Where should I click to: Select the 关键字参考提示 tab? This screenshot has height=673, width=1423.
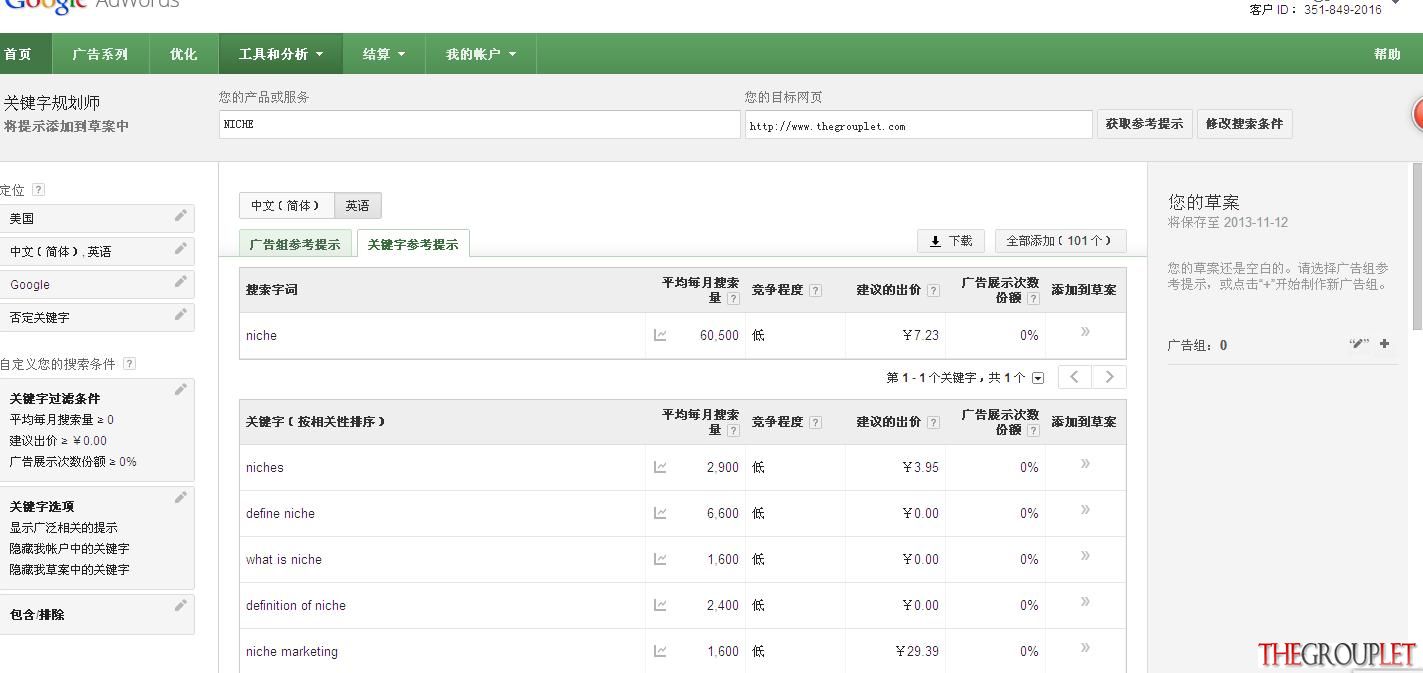[413, 244]
